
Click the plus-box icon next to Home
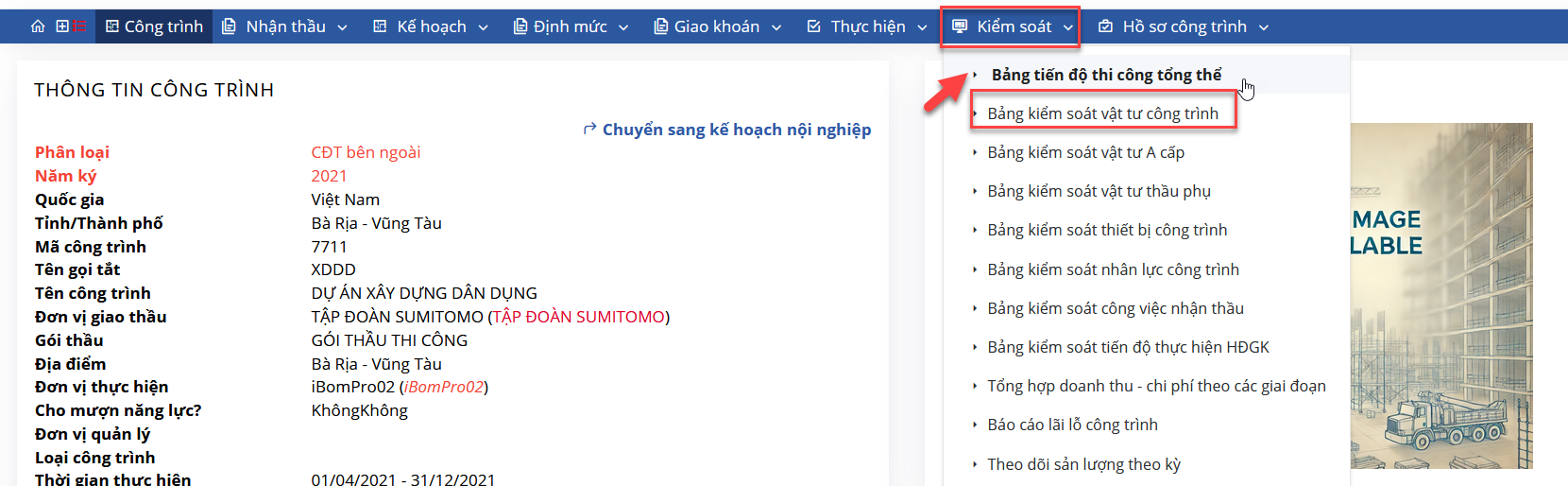62,26
